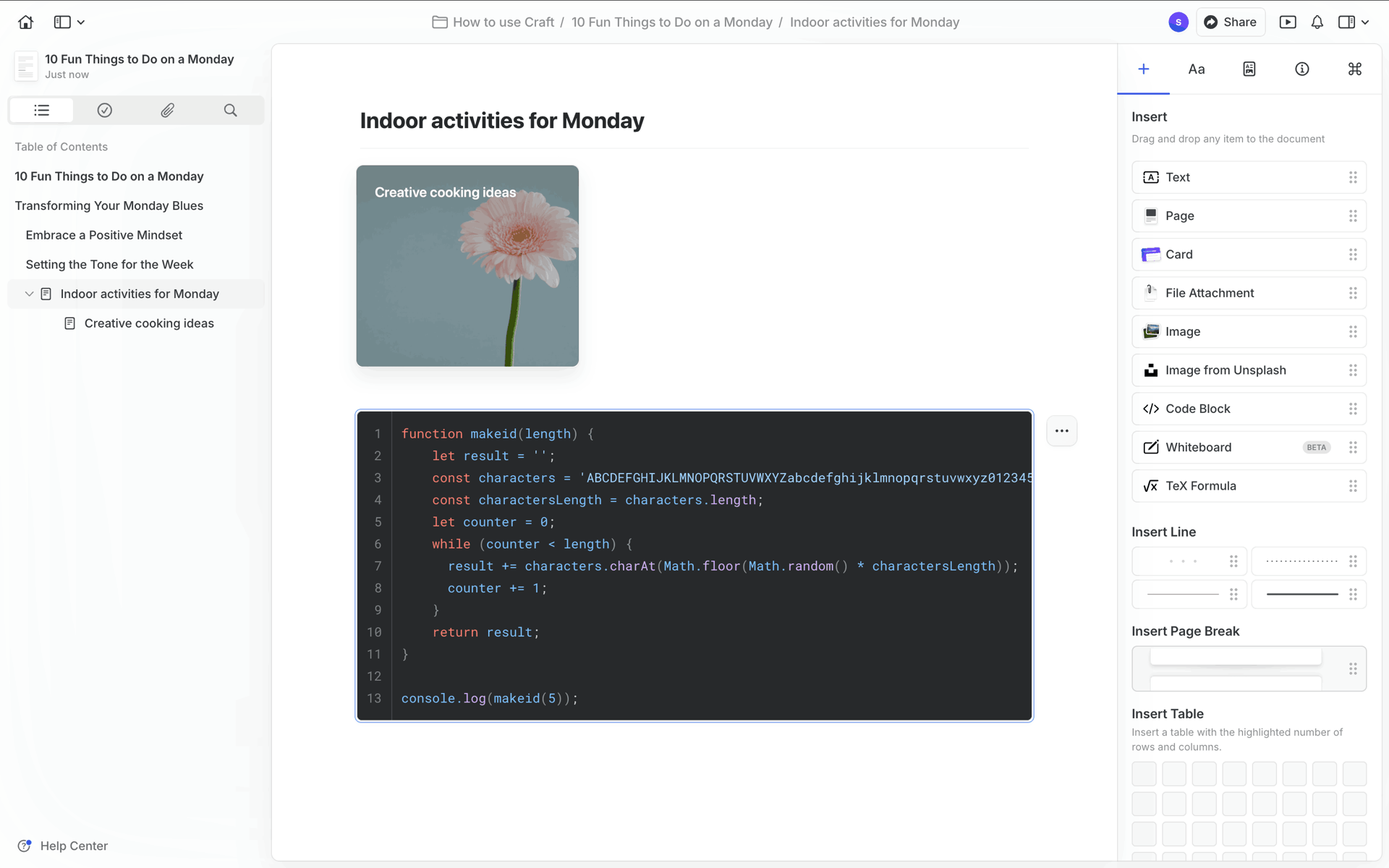Screen dimensions: 1389x868
Task: Click the TeX Formula drag handle
Action: (x=1353, y=486)
